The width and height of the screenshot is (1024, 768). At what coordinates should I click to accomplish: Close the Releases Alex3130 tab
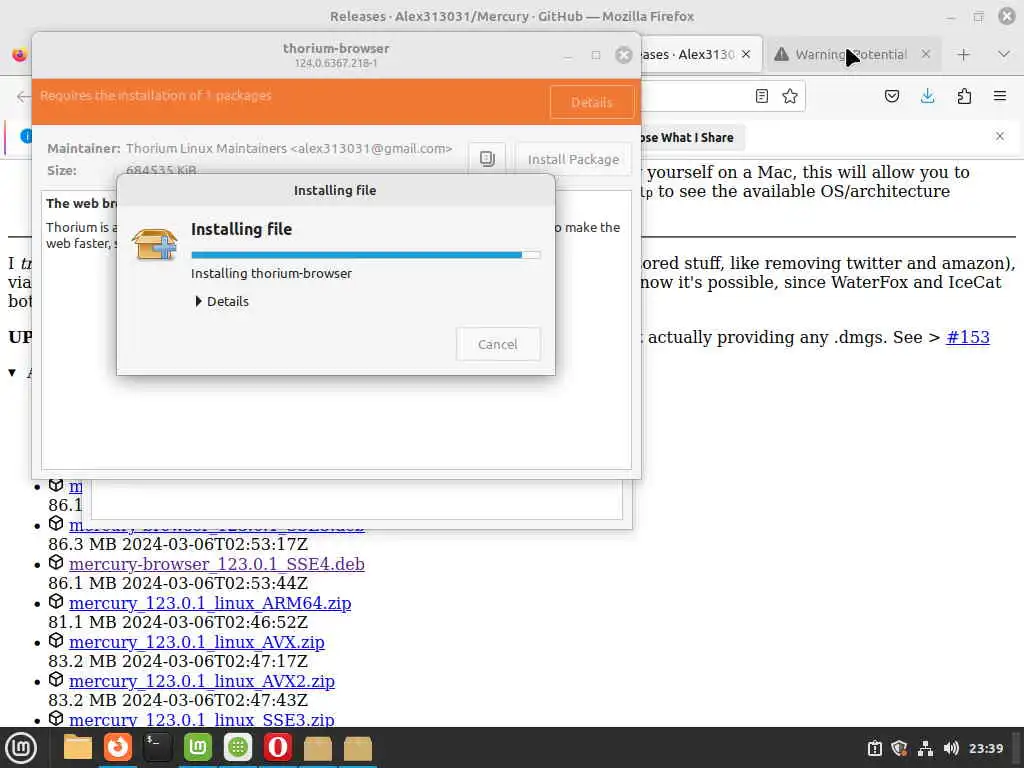click(x=746, y=54)
